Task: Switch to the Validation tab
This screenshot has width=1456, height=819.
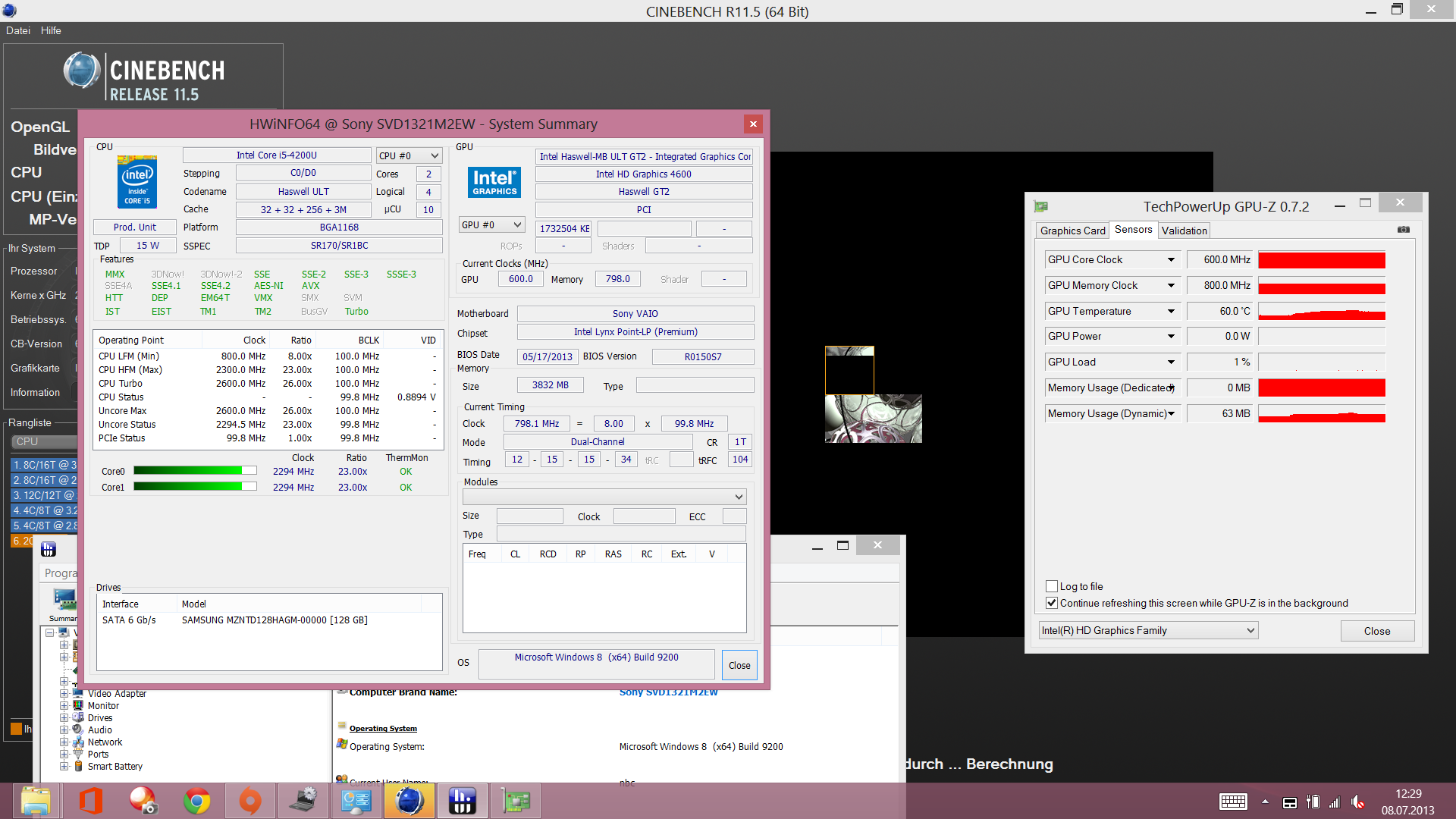Action: 1184,231
